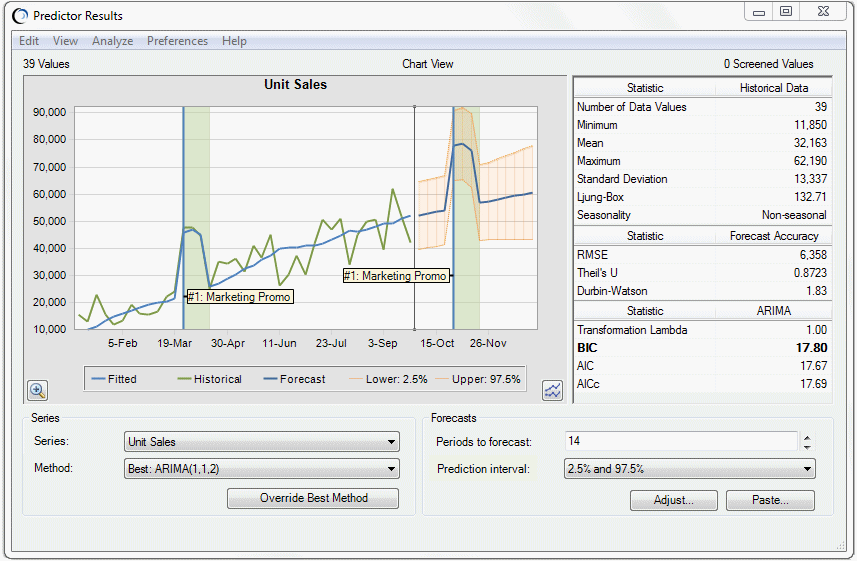
Task: Click the 39 Values label
Action: (46, 64)
